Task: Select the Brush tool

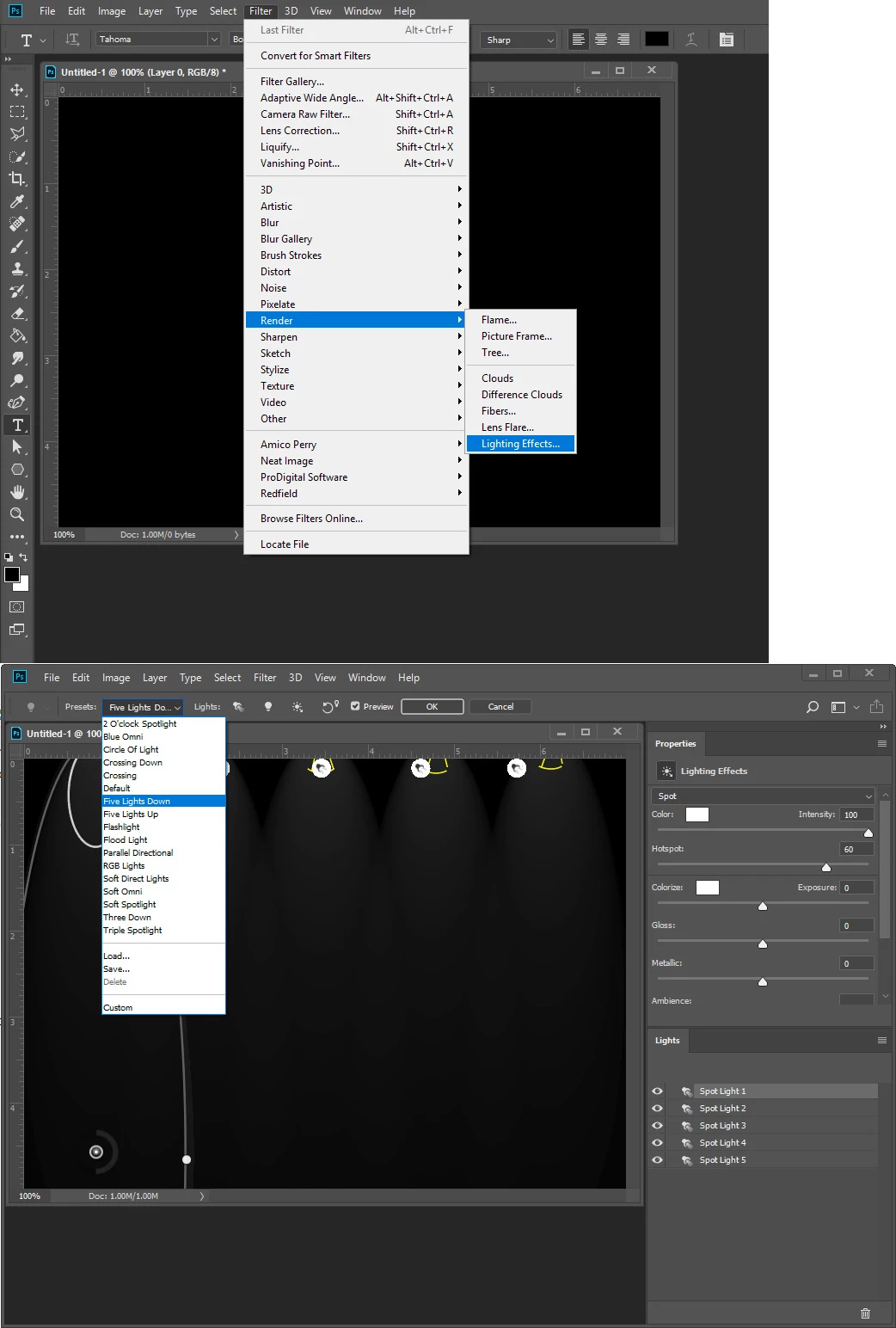Action: pos(17,247)
